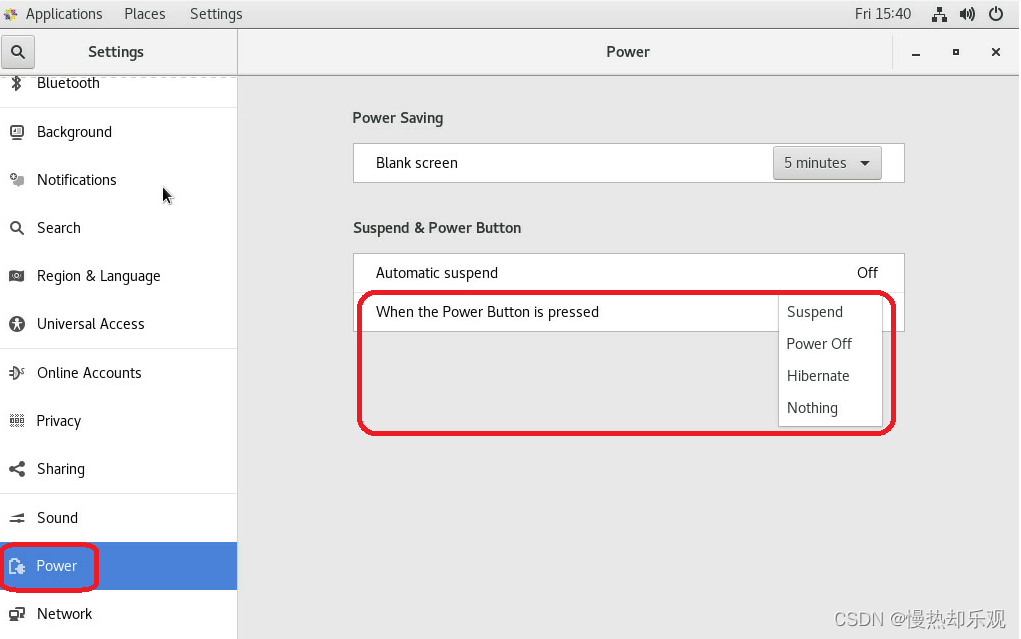1021x639 pixels.
Task: Click the search icon in Settings header
Action: click(x=20, y=51)
